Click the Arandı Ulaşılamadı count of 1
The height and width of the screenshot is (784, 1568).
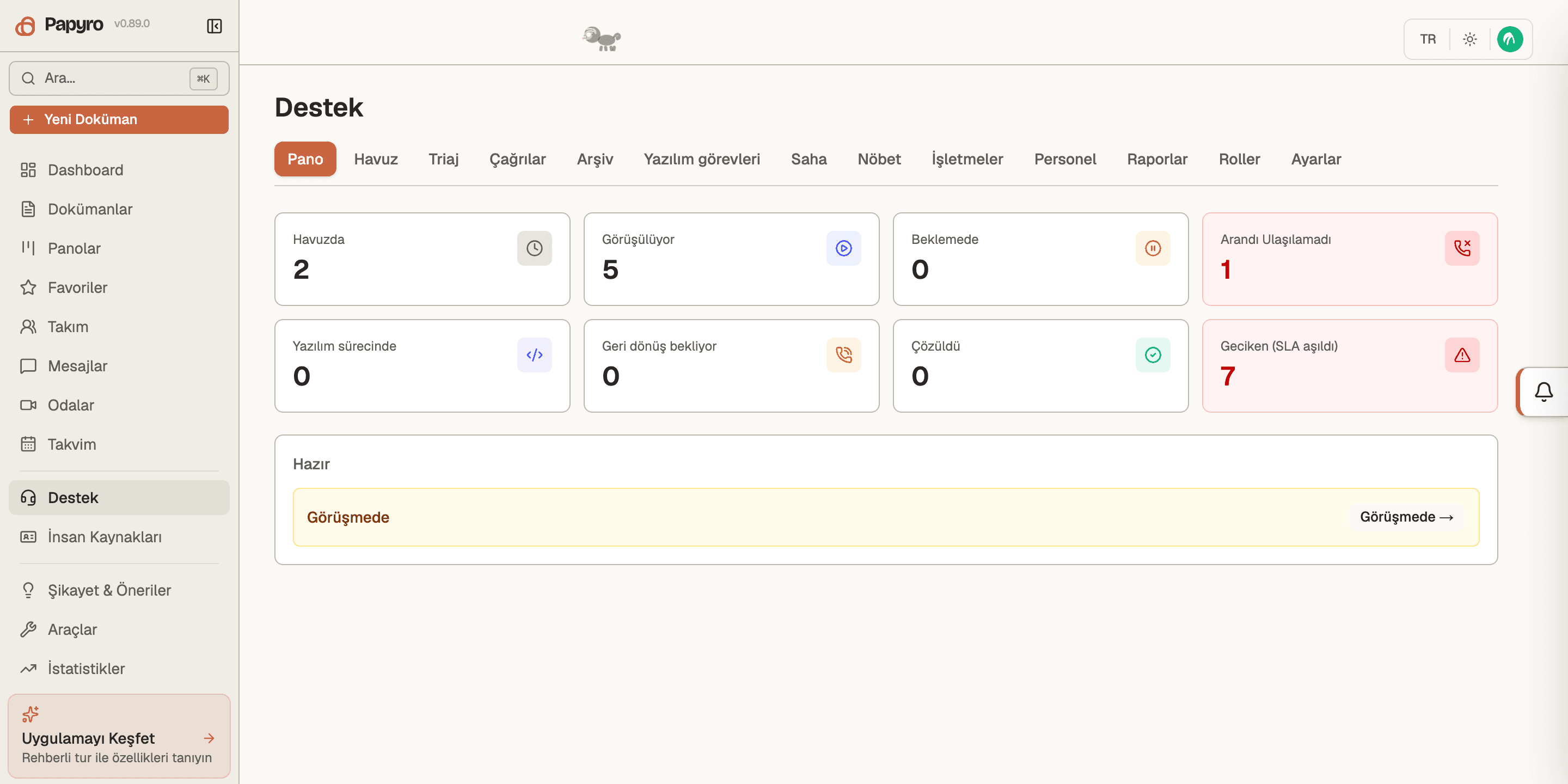[x=1226, y=269]
